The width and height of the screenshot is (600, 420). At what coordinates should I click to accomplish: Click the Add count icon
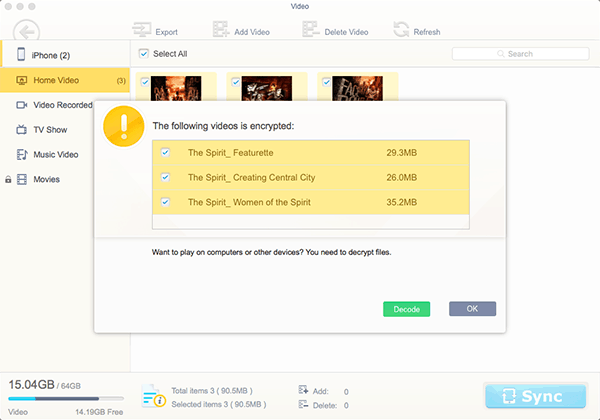303,390
